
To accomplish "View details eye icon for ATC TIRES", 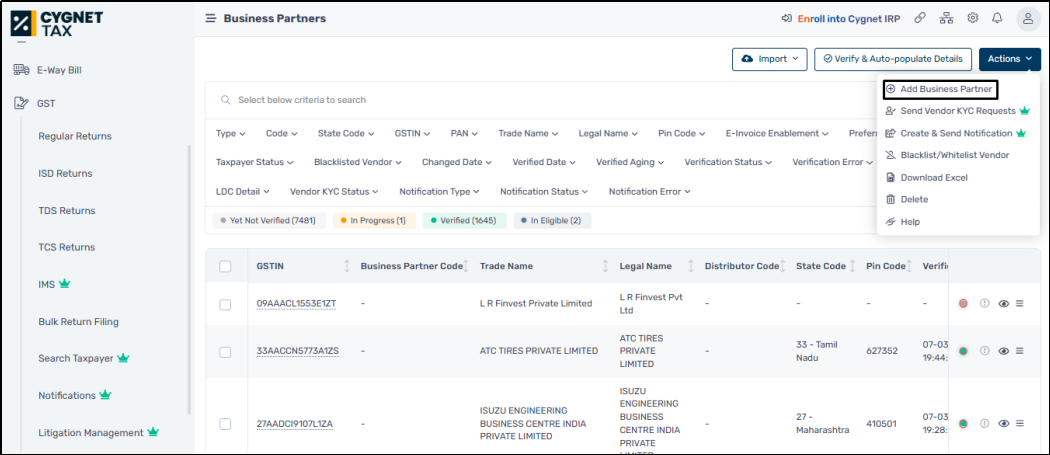I will pyautogui.click(x=1003, y=350).
